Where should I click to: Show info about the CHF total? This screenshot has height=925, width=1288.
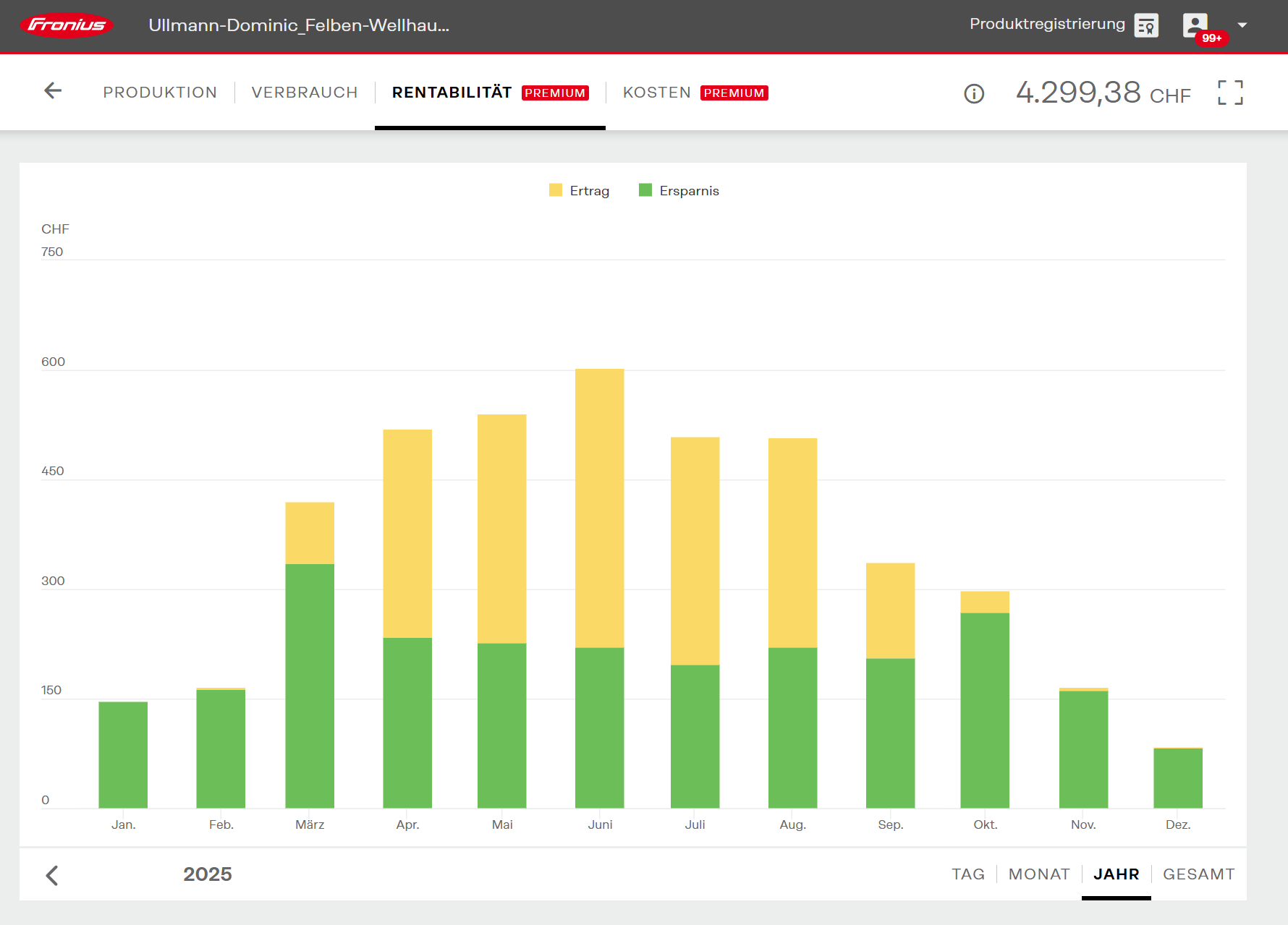[974, 94]
